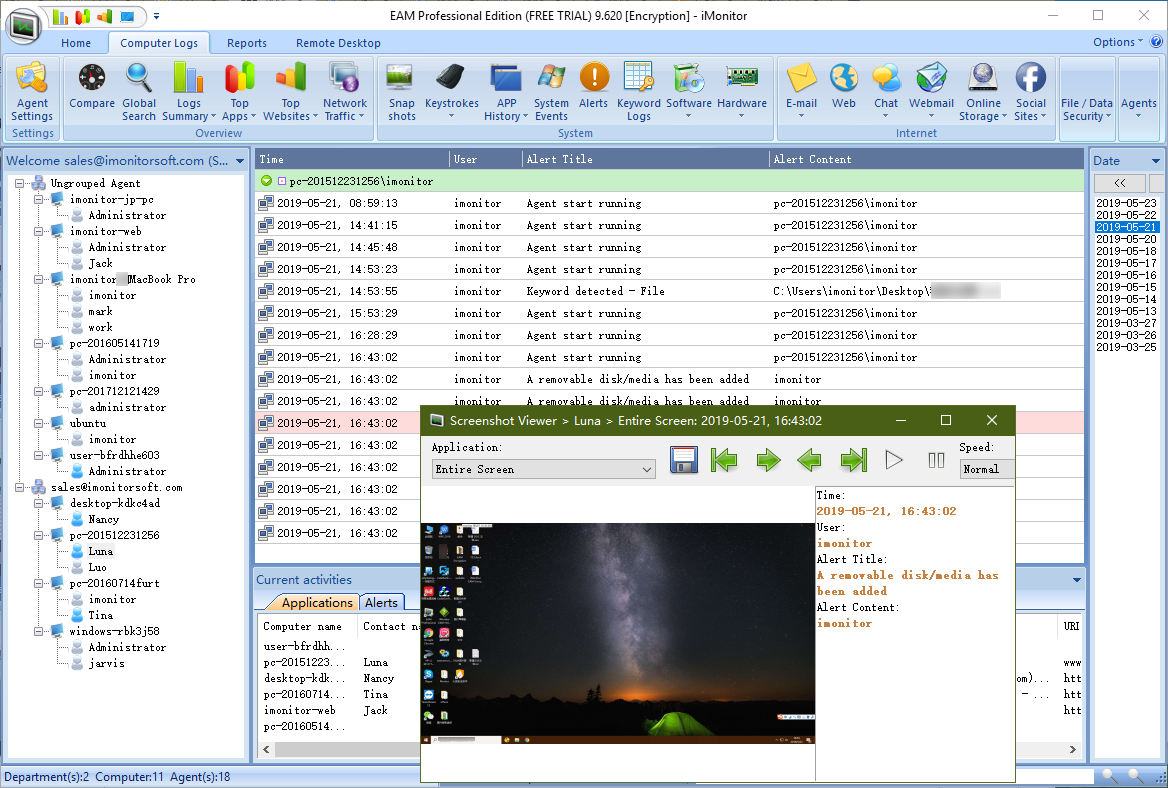
Task: Open the Options menu
Action: (1117, 42)
